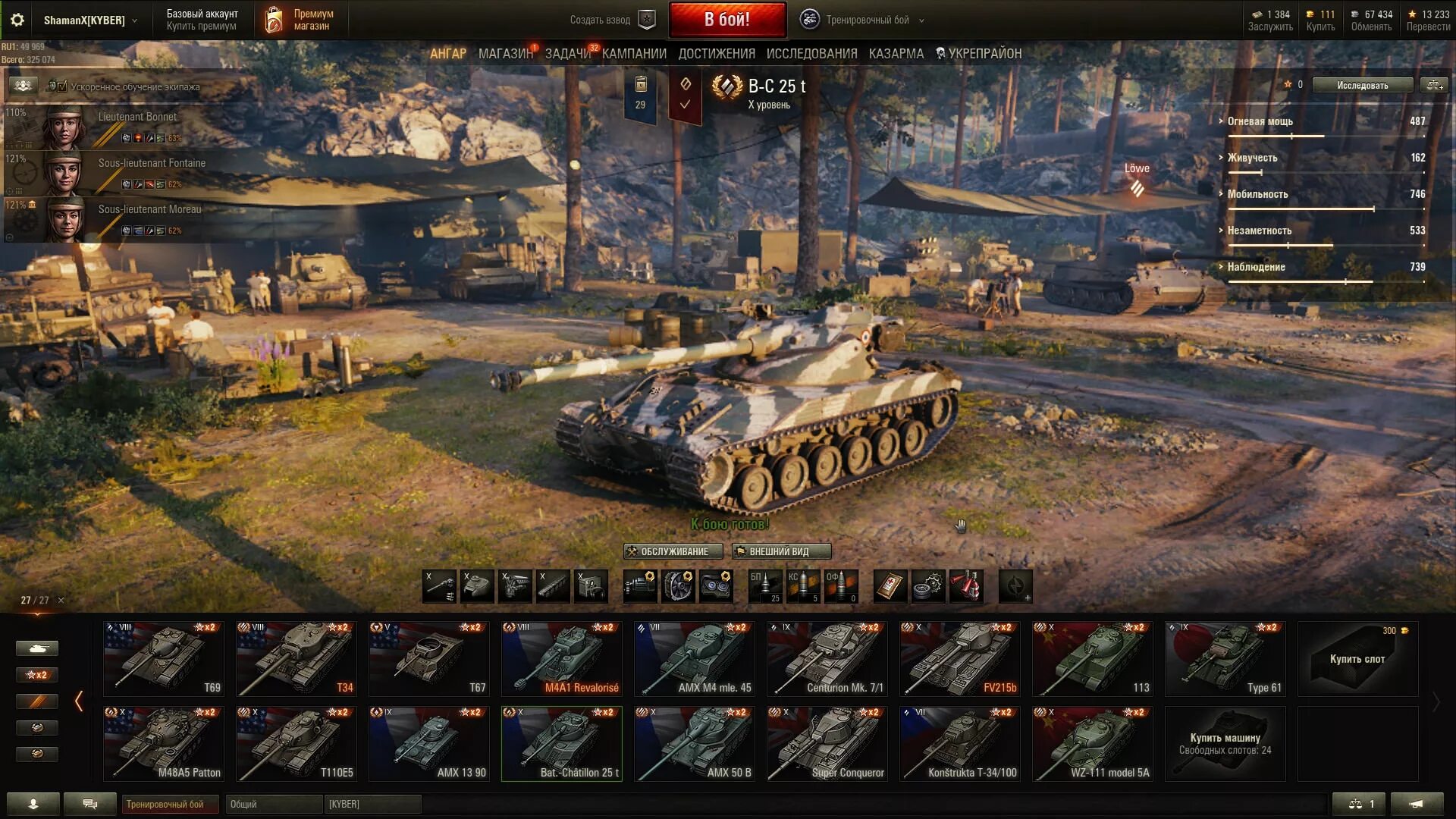
Task: Click the red В бой! button
Action: [x=727, y=20]
